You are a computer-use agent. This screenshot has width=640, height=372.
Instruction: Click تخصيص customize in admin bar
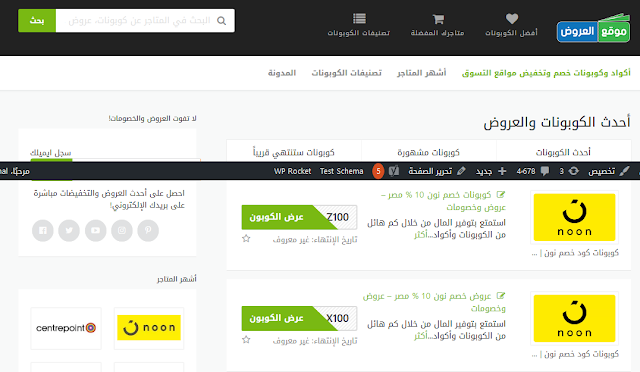[x=608, y=171]
